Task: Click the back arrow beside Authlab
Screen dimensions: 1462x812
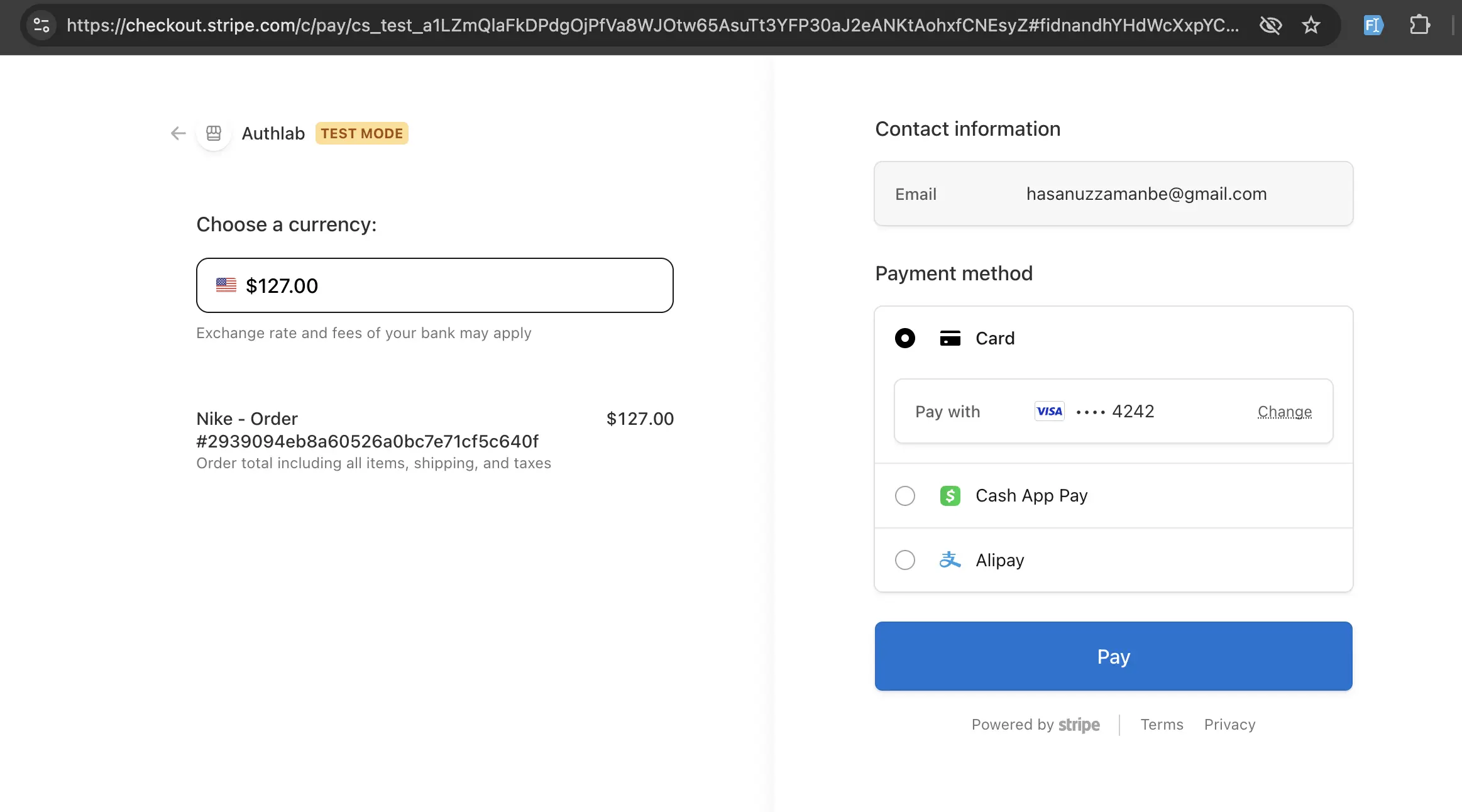Action: pos(178,133)
